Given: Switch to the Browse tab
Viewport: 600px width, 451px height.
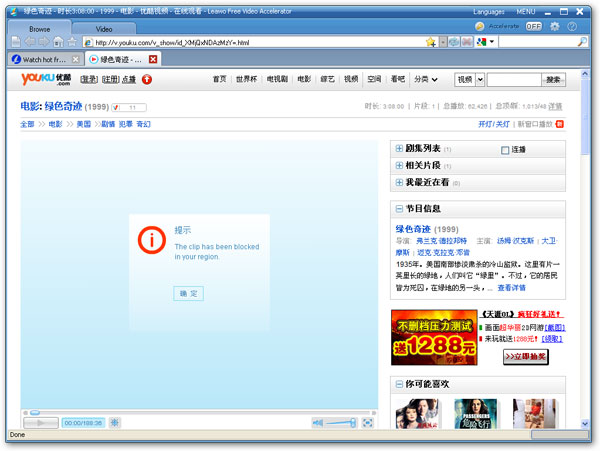Looking at the screenshot, I should (39, 29).
